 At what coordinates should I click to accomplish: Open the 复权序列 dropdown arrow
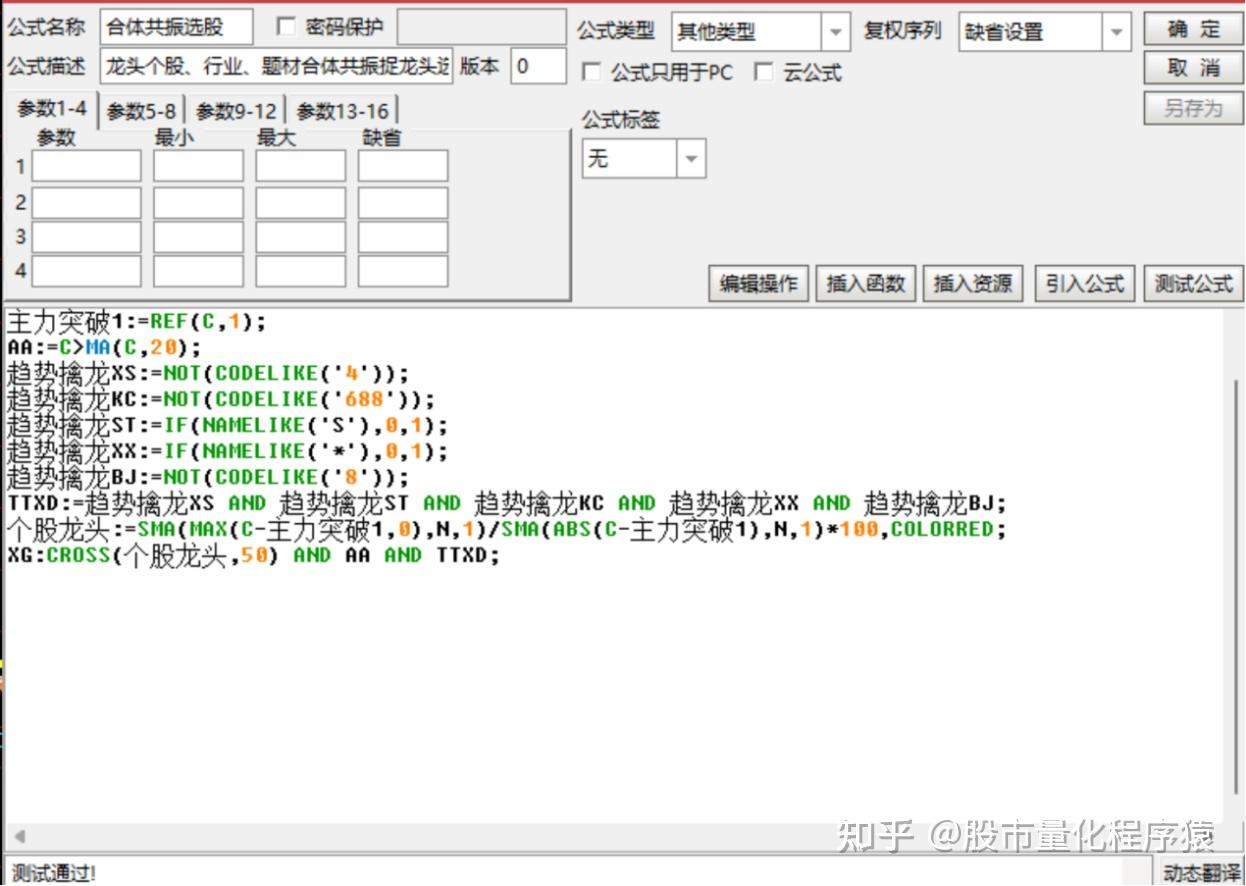(x=1117, y=32)
